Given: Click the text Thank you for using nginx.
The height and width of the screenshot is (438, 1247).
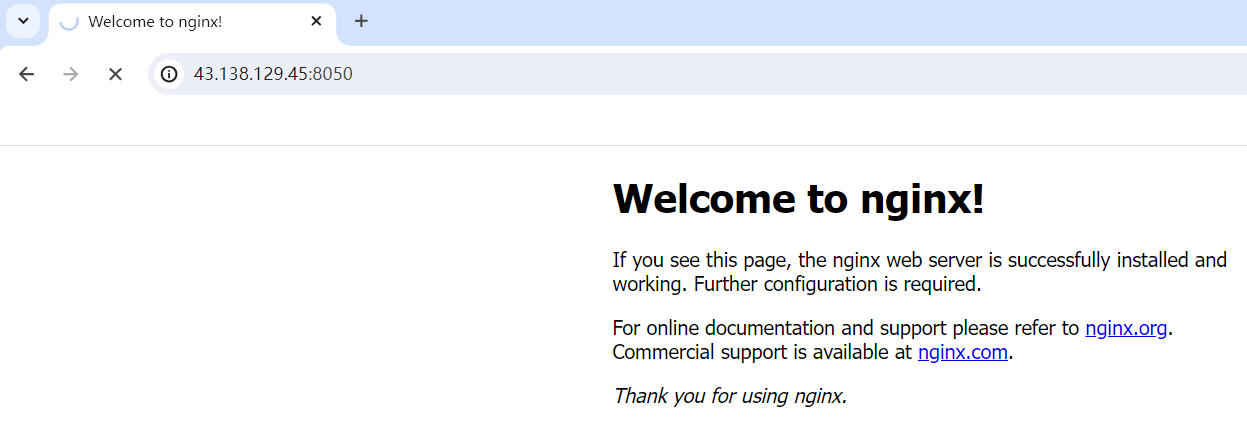Looking at the screenshot, I should 730,396.
